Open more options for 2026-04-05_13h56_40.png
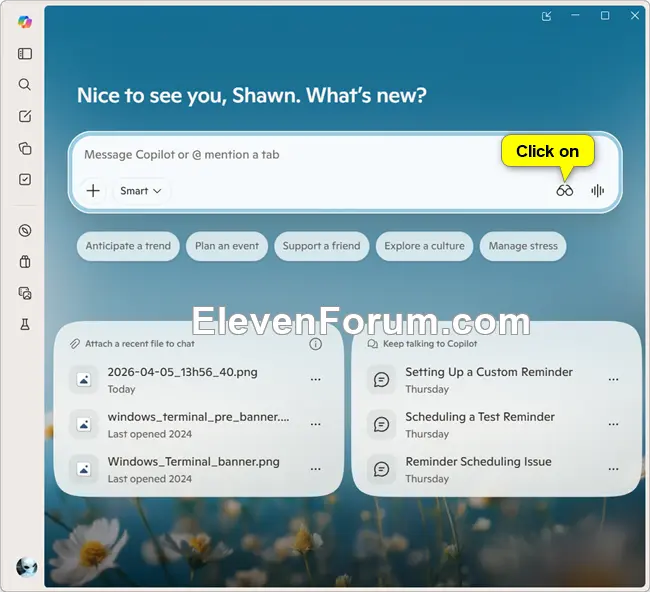Image resolution: width=650 pixels, height=592 pixels. click(315, 379)
